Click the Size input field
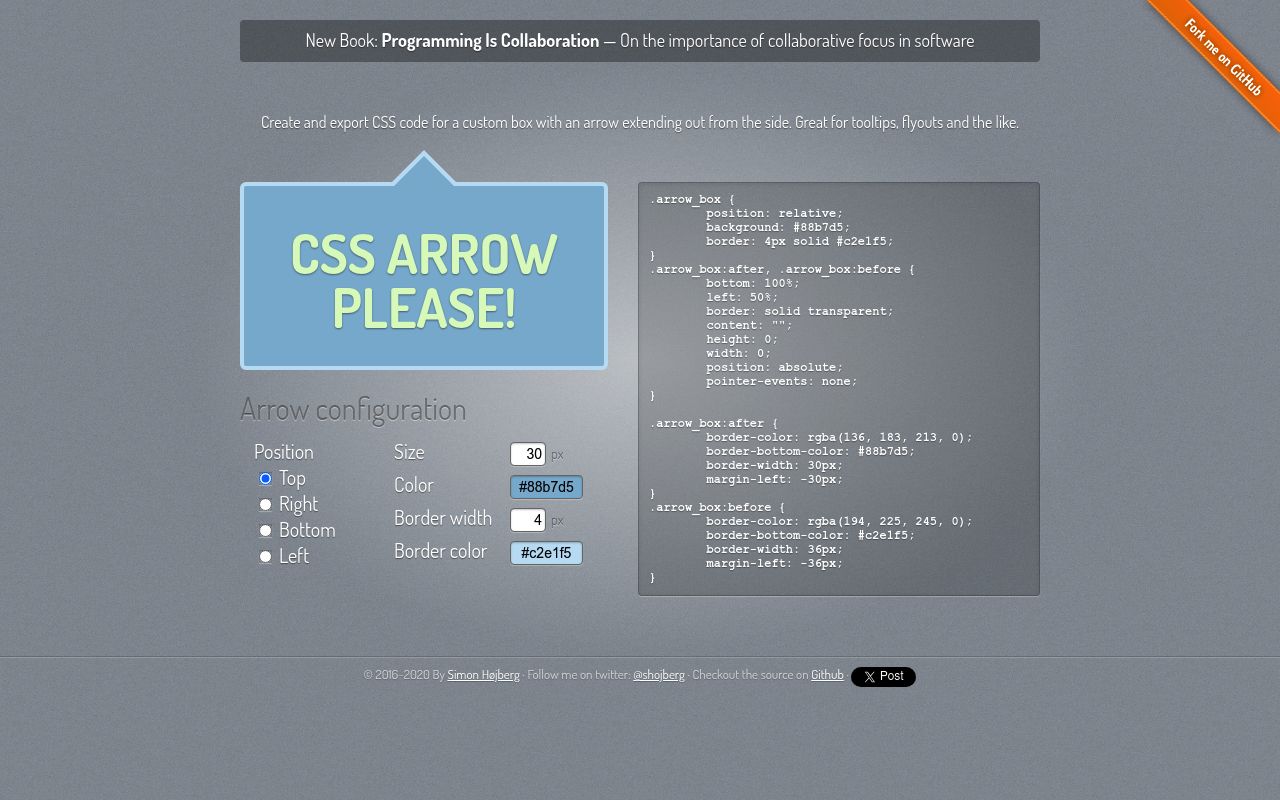The width and height of the screenshot is (1280, 800). (x=528, y=454)
